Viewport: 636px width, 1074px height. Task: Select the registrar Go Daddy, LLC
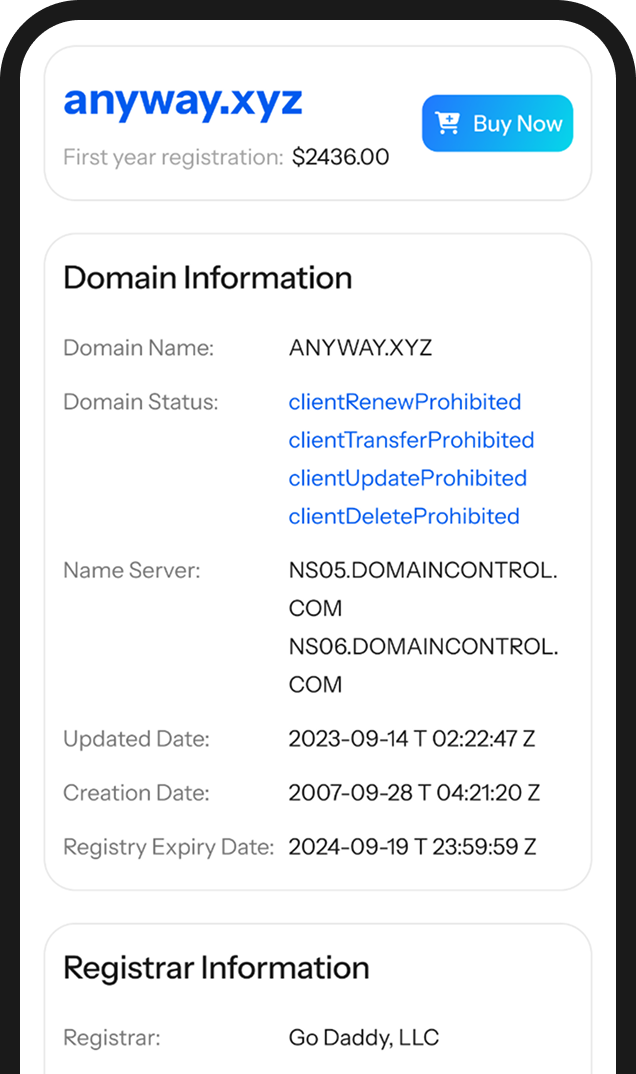click(364, 1038)
